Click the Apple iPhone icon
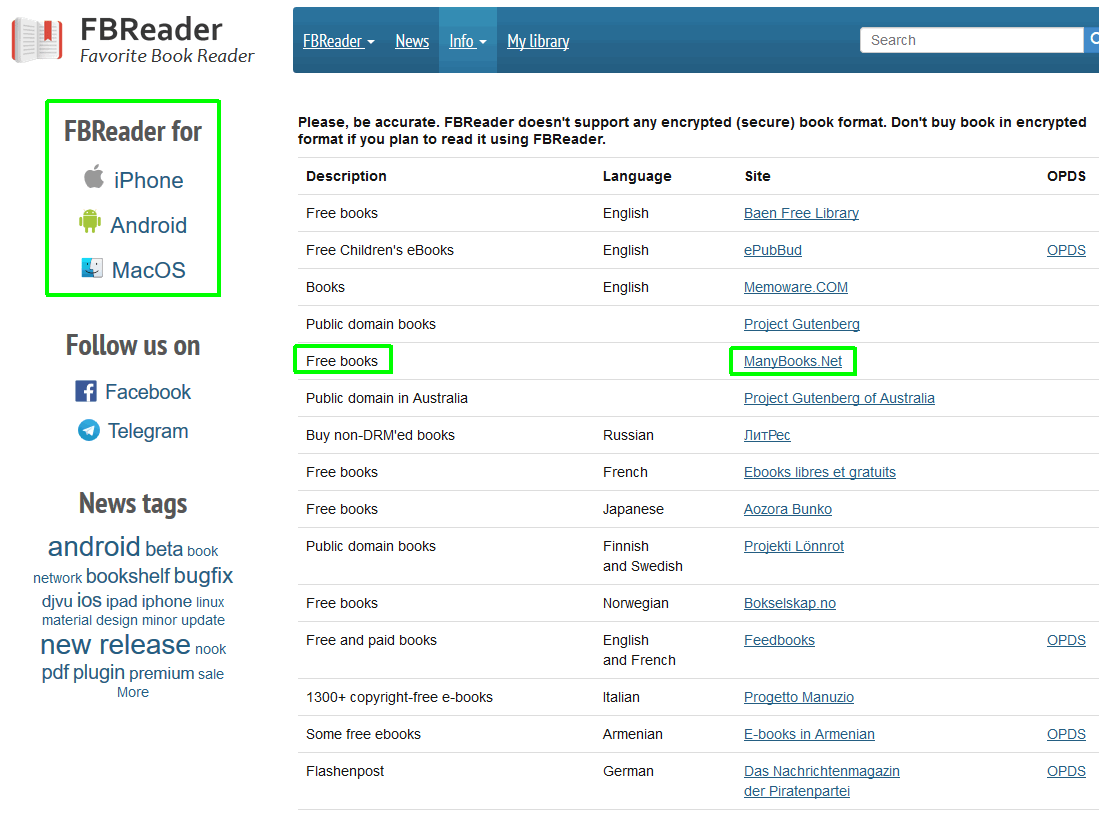1099x813 pixels. coord(93,178)
